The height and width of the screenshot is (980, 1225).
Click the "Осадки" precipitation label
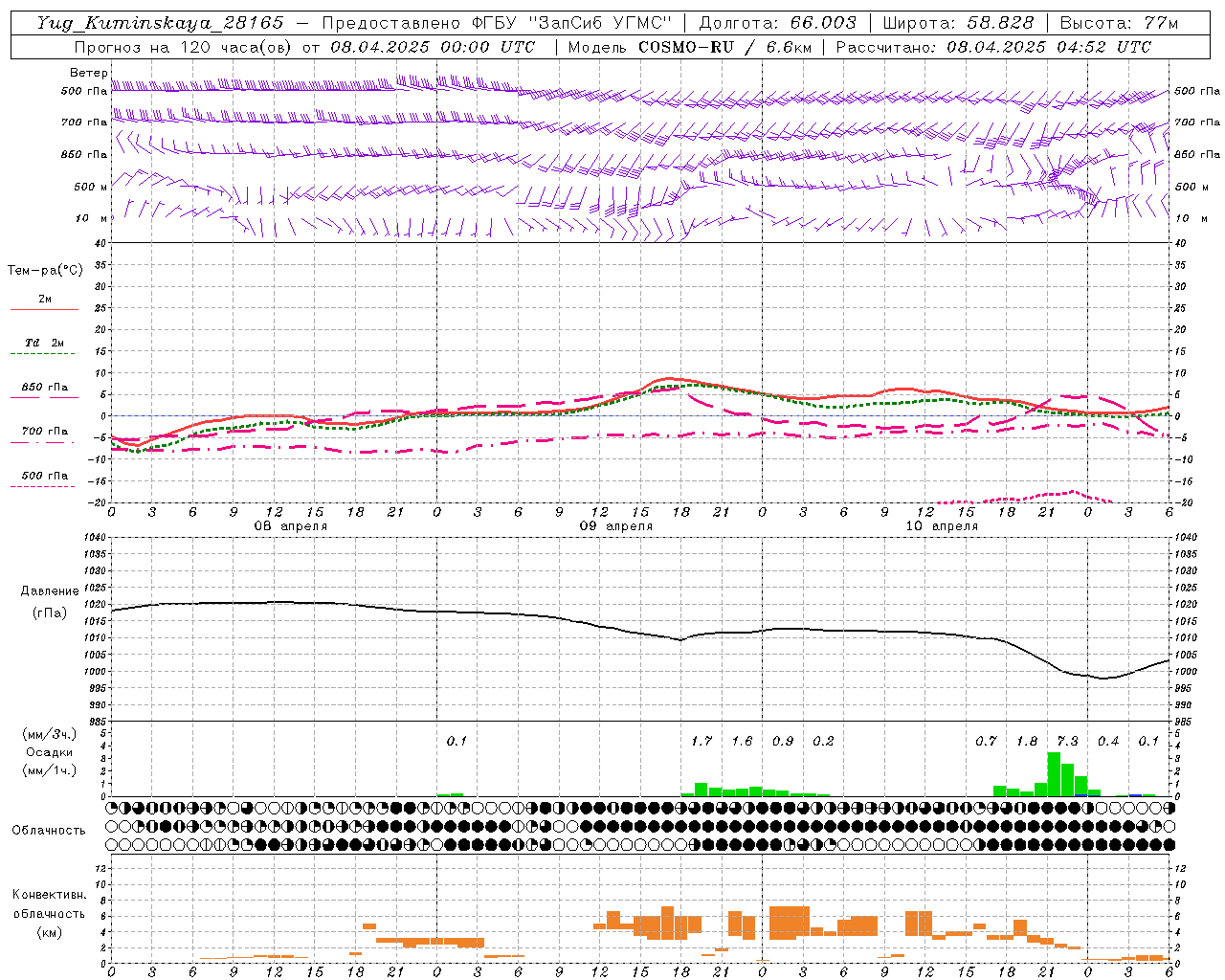pyautogui.click(x=50, y=752)
